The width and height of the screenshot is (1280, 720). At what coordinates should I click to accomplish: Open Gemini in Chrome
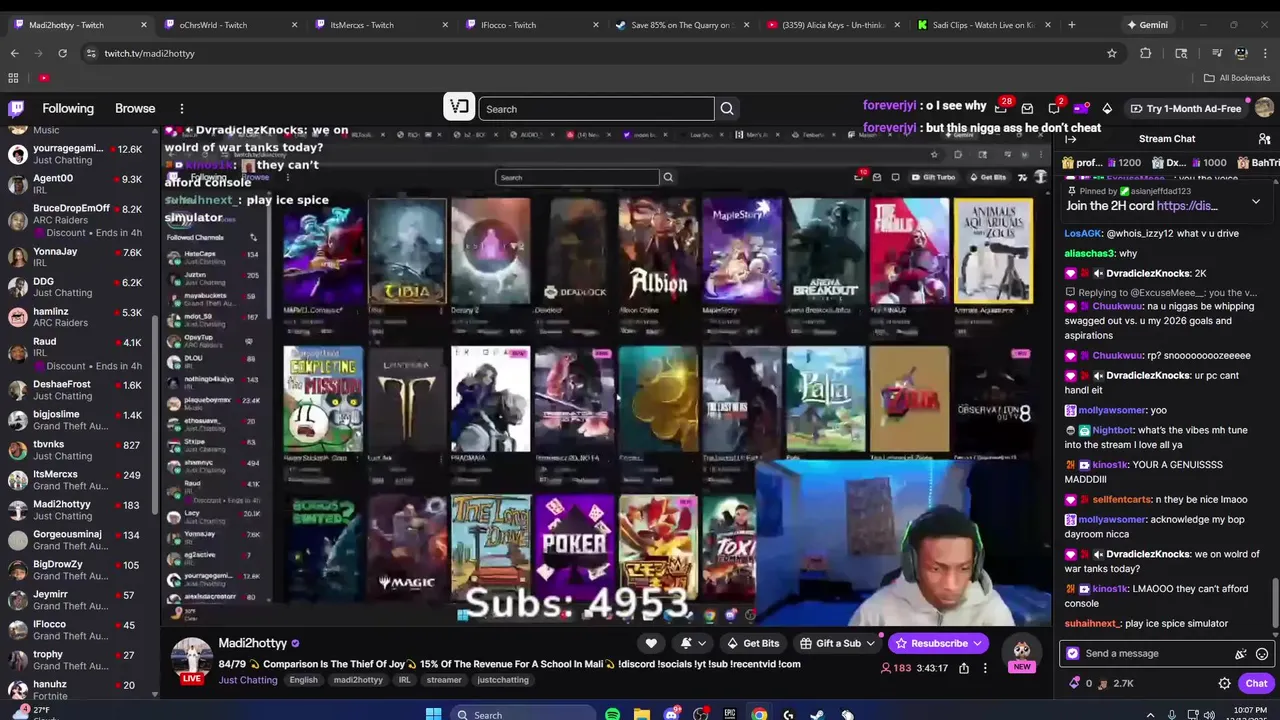click(1147, 25)
